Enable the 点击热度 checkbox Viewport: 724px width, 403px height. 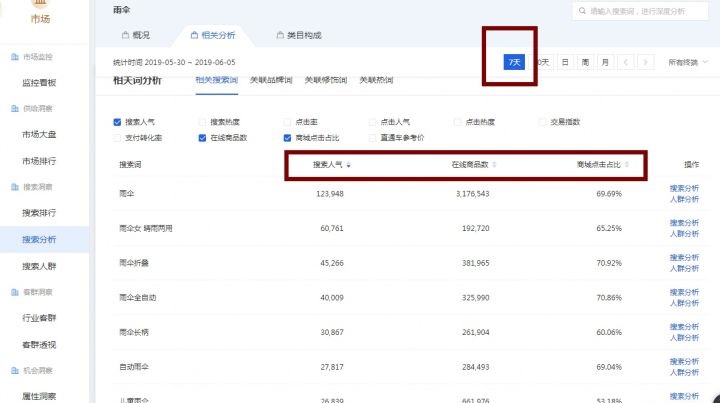point(457,122)
